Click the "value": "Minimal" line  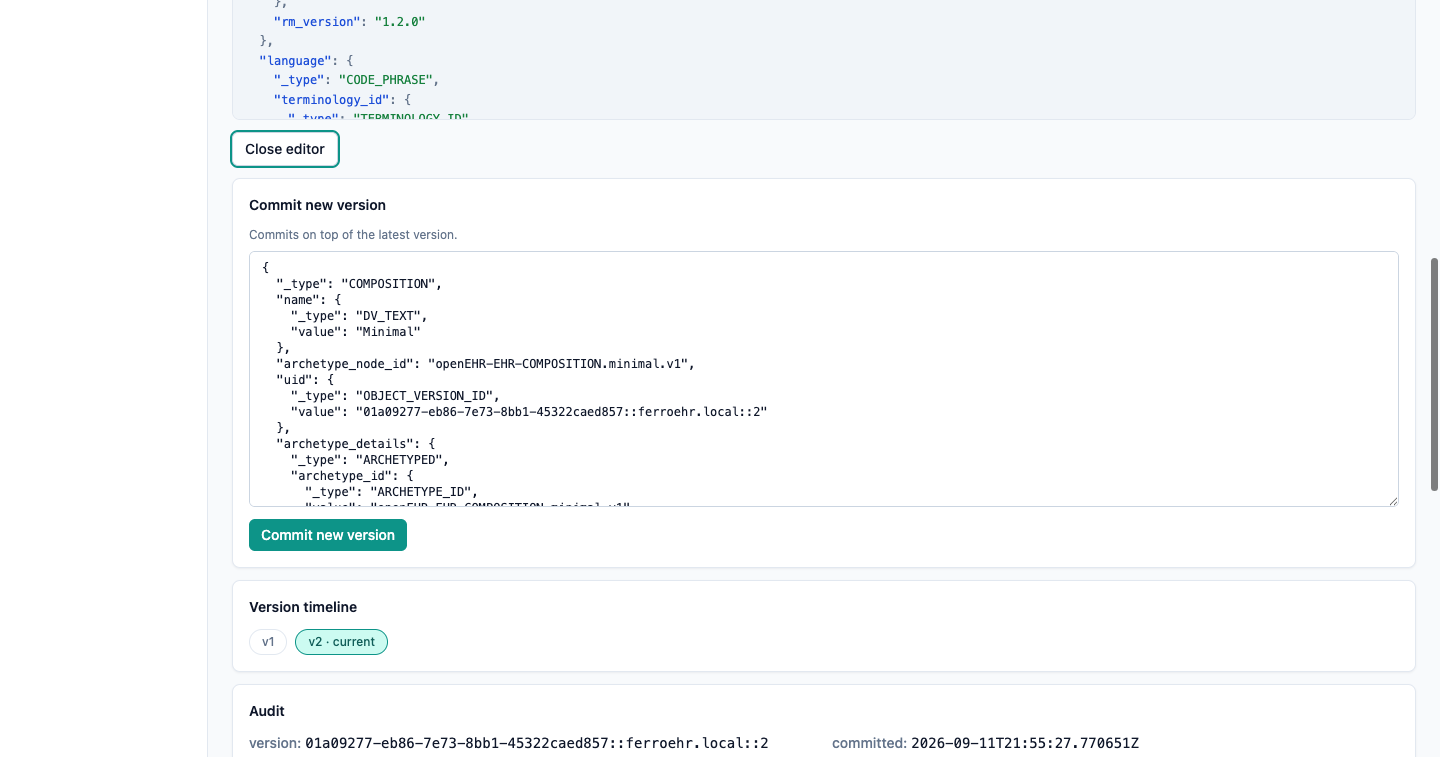pos(356,331)
